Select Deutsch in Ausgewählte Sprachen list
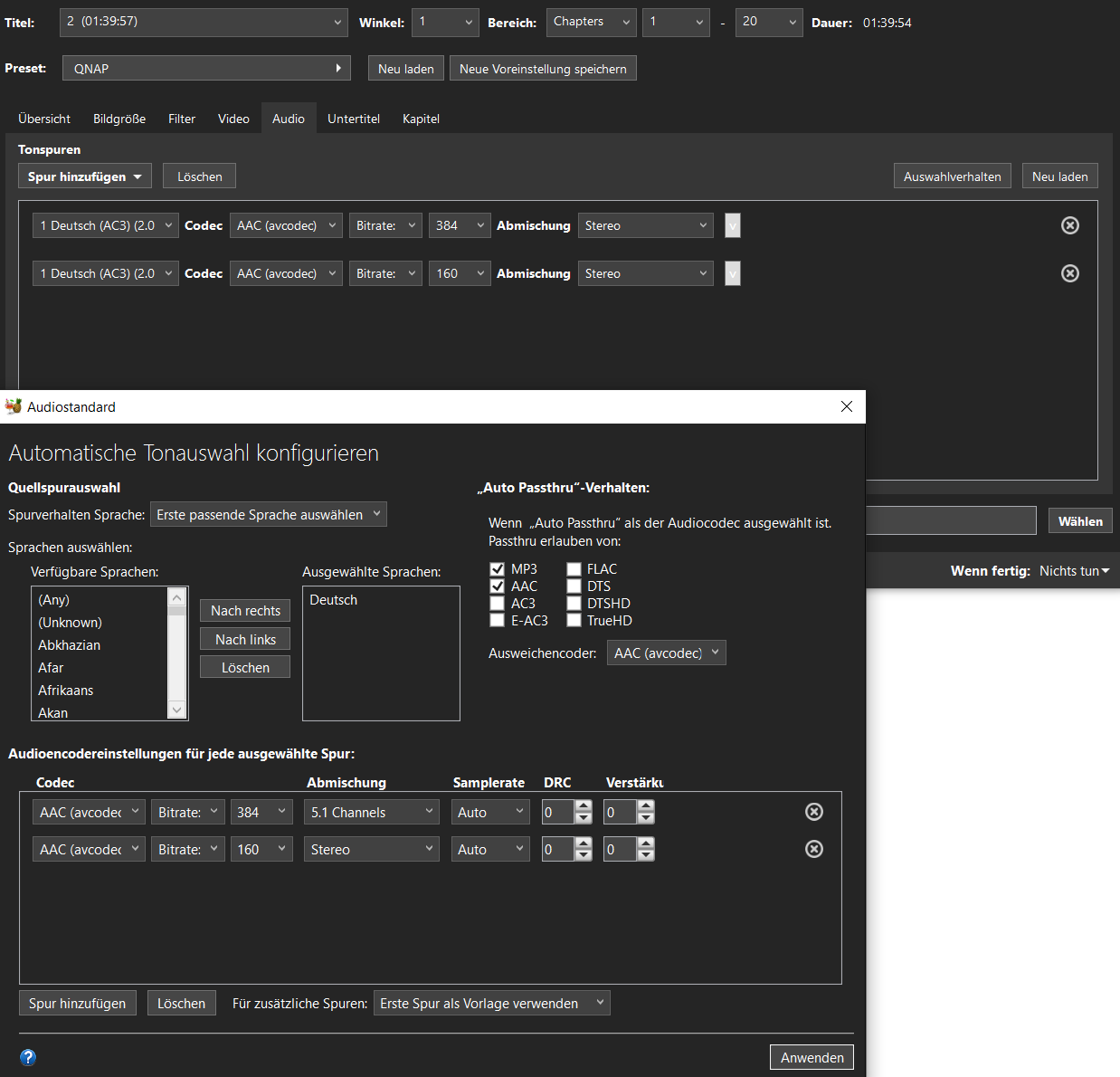 point(333,600)
